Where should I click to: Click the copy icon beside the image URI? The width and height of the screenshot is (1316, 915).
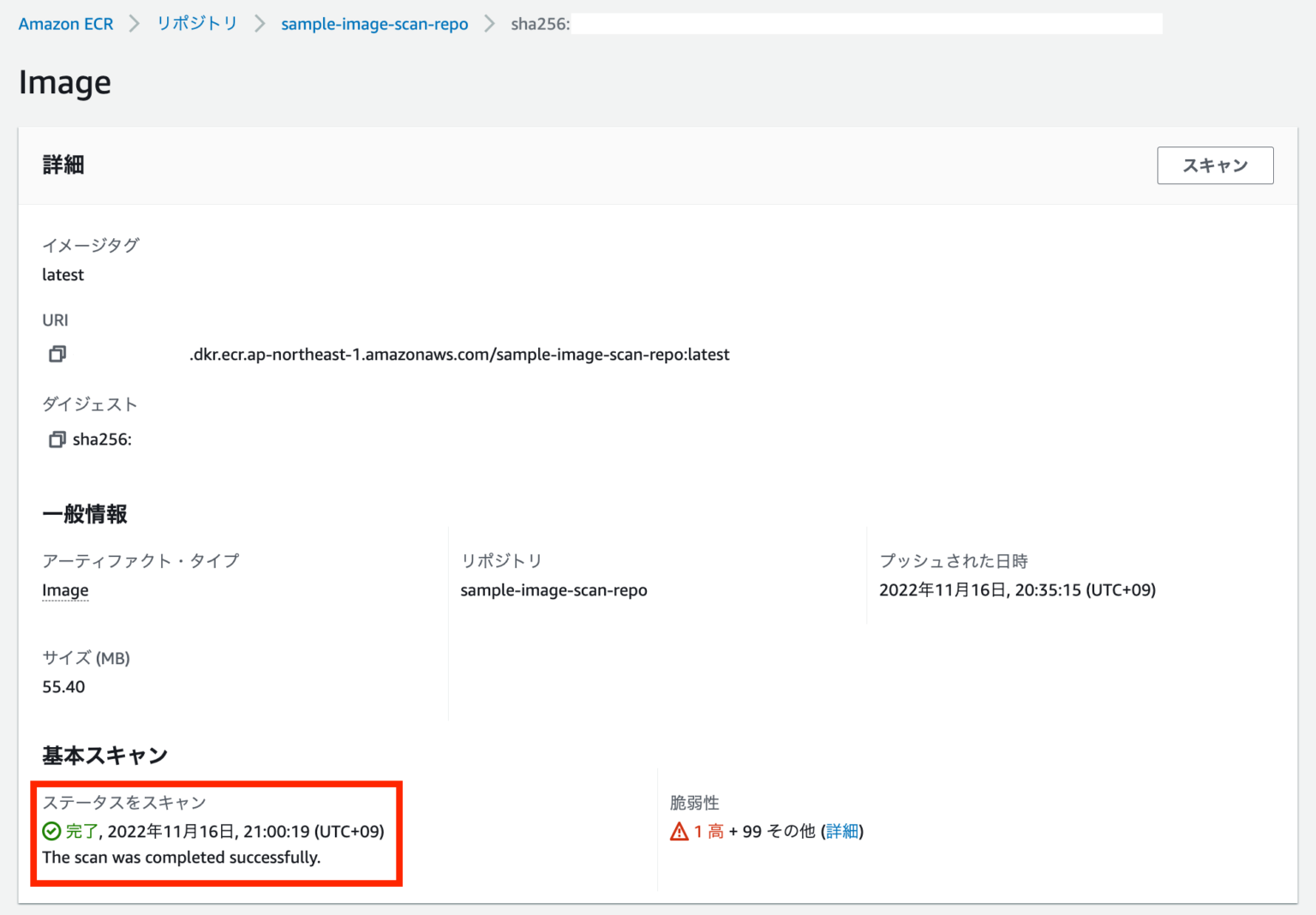click(57, 354)
